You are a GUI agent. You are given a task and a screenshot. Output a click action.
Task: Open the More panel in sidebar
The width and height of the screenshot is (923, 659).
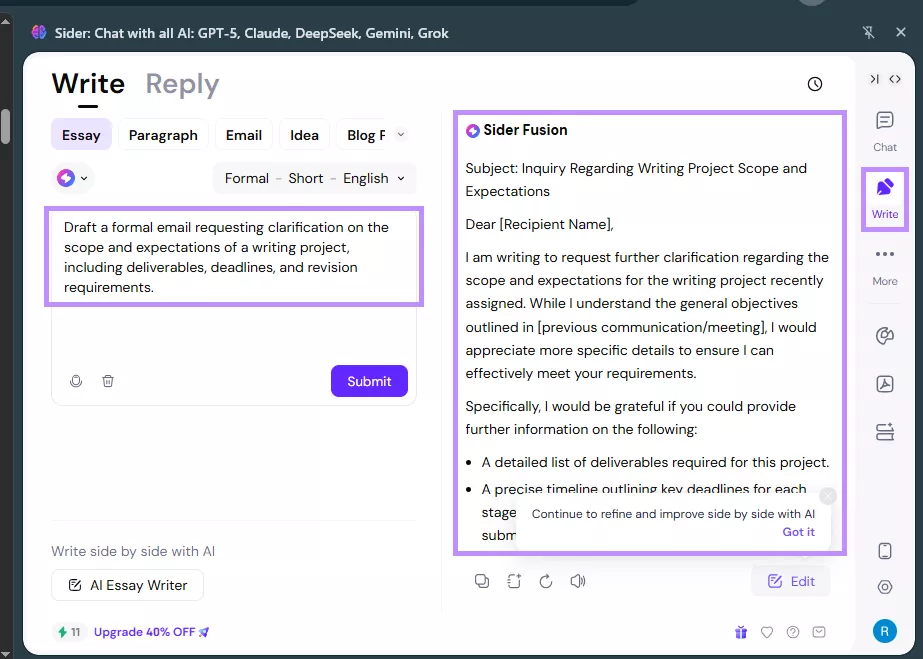point(884,264)
